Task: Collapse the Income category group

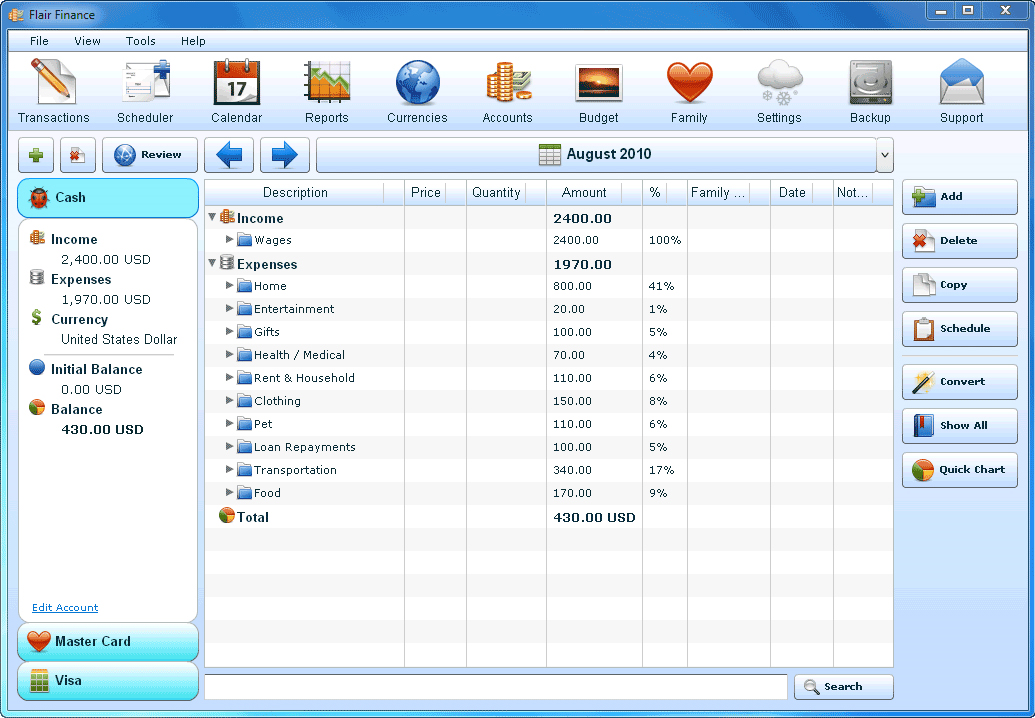Action: [x=212, y=217]
